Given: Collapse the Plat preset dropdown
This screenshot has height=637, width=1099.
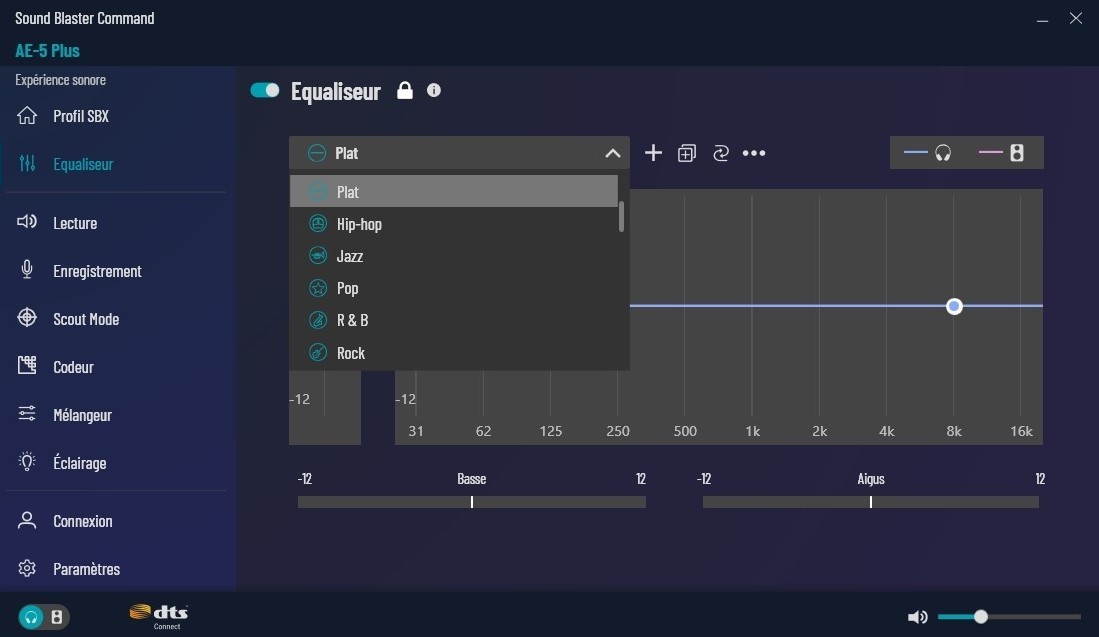Looking at the screenshot, I should tap(459, 153).
